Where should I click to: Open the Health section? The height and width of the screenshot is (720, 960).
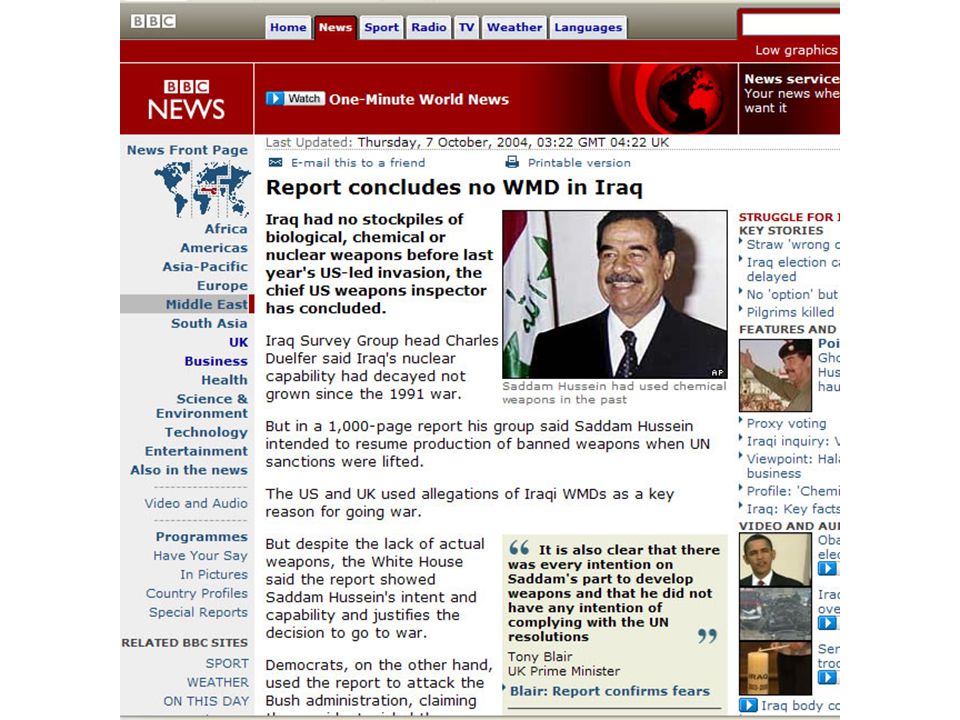pyautogui.click(x=225, y=380)
